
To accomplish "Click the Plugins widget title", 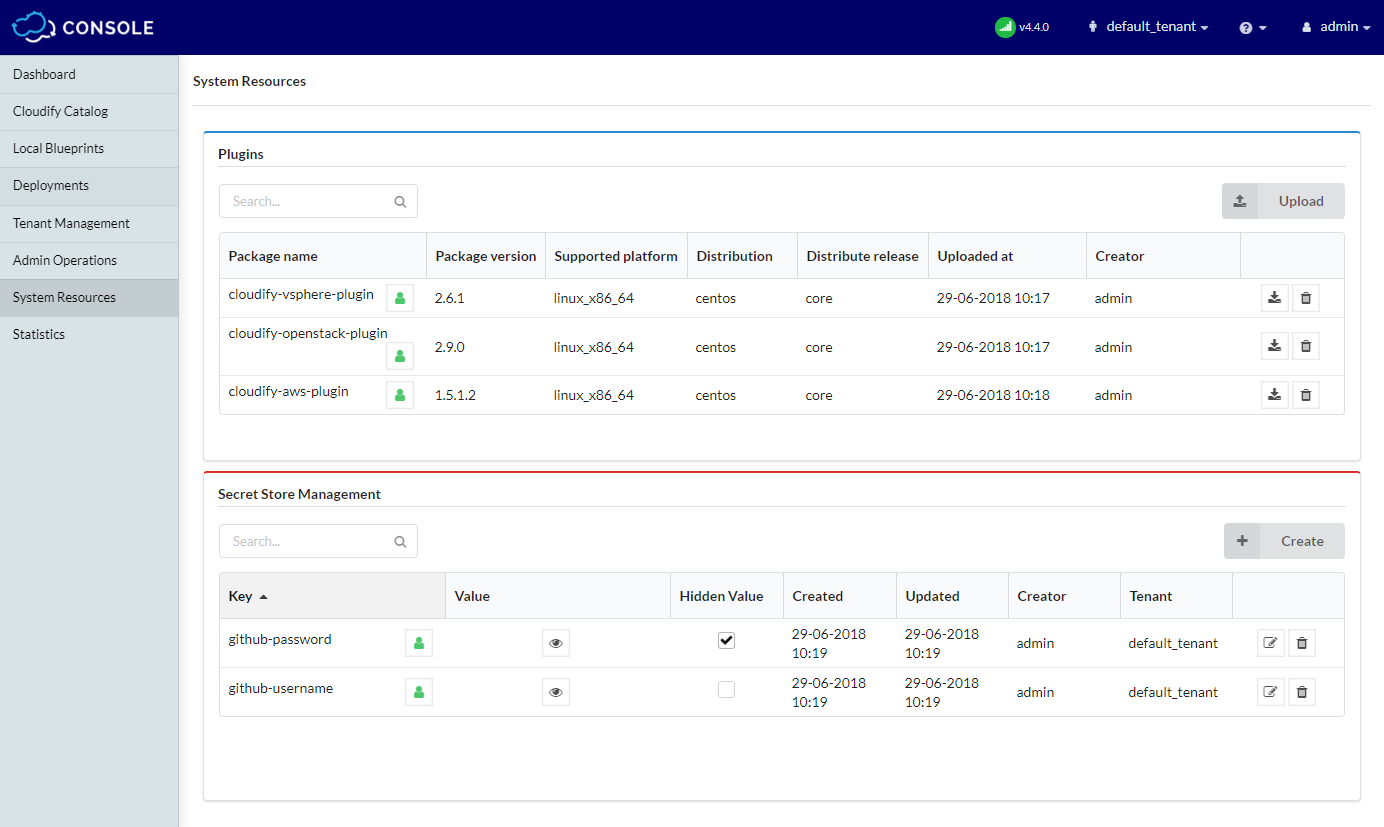I will 241,154.
